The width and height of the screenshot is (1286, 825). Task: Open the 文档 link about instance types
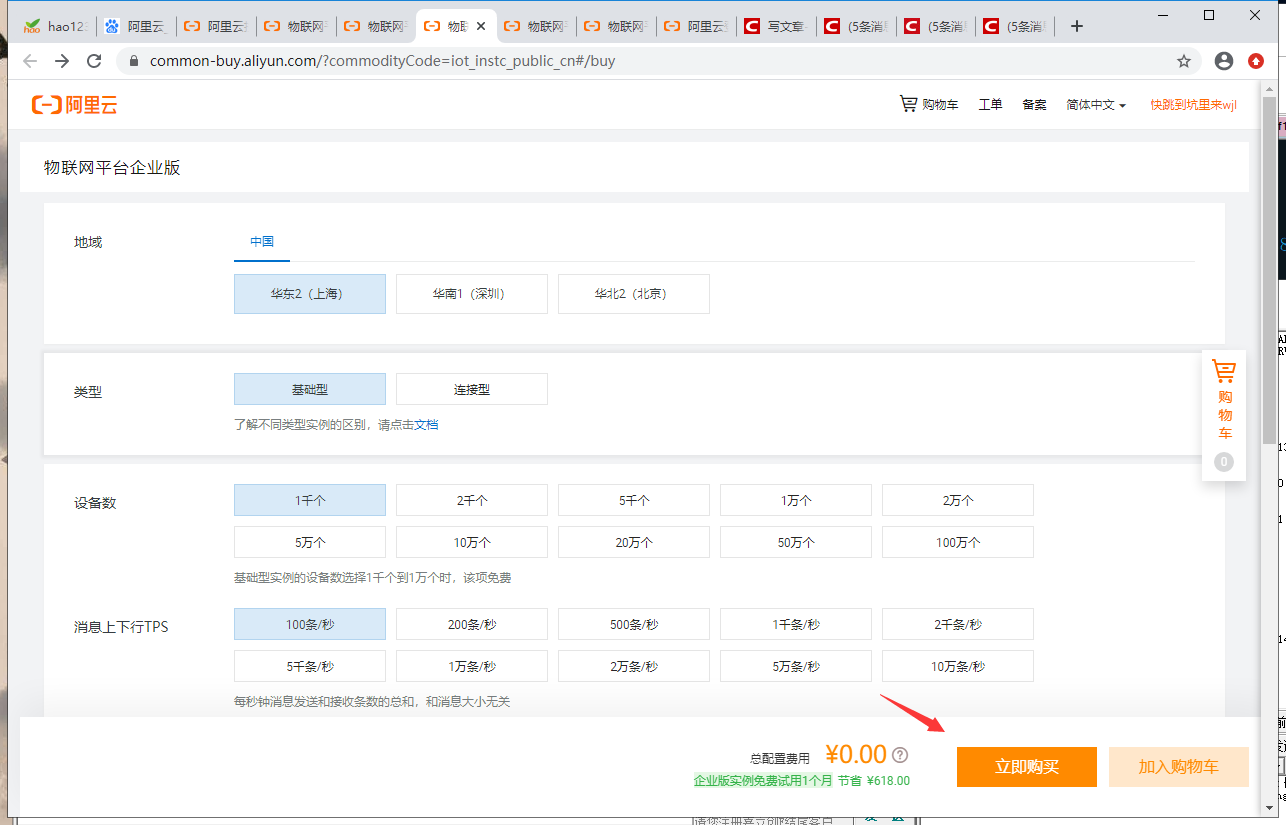426,425
